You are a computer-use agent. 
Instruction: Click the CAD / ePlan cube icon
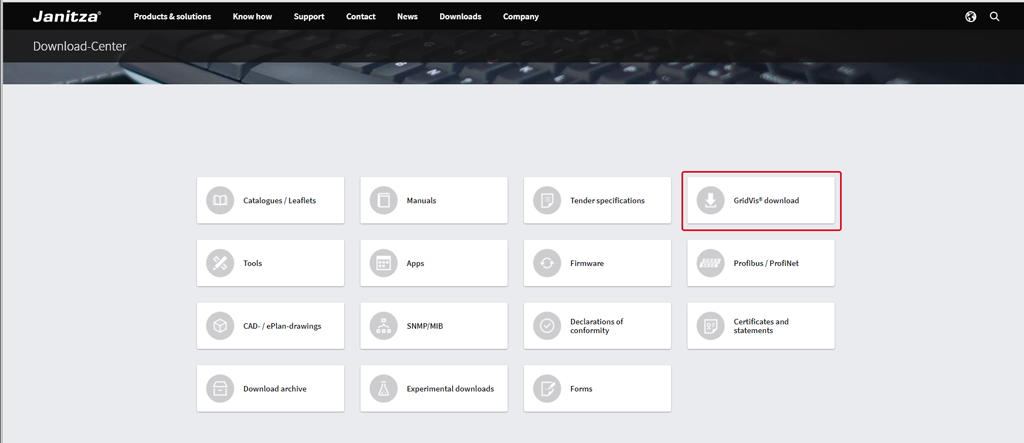pos(220,326)
